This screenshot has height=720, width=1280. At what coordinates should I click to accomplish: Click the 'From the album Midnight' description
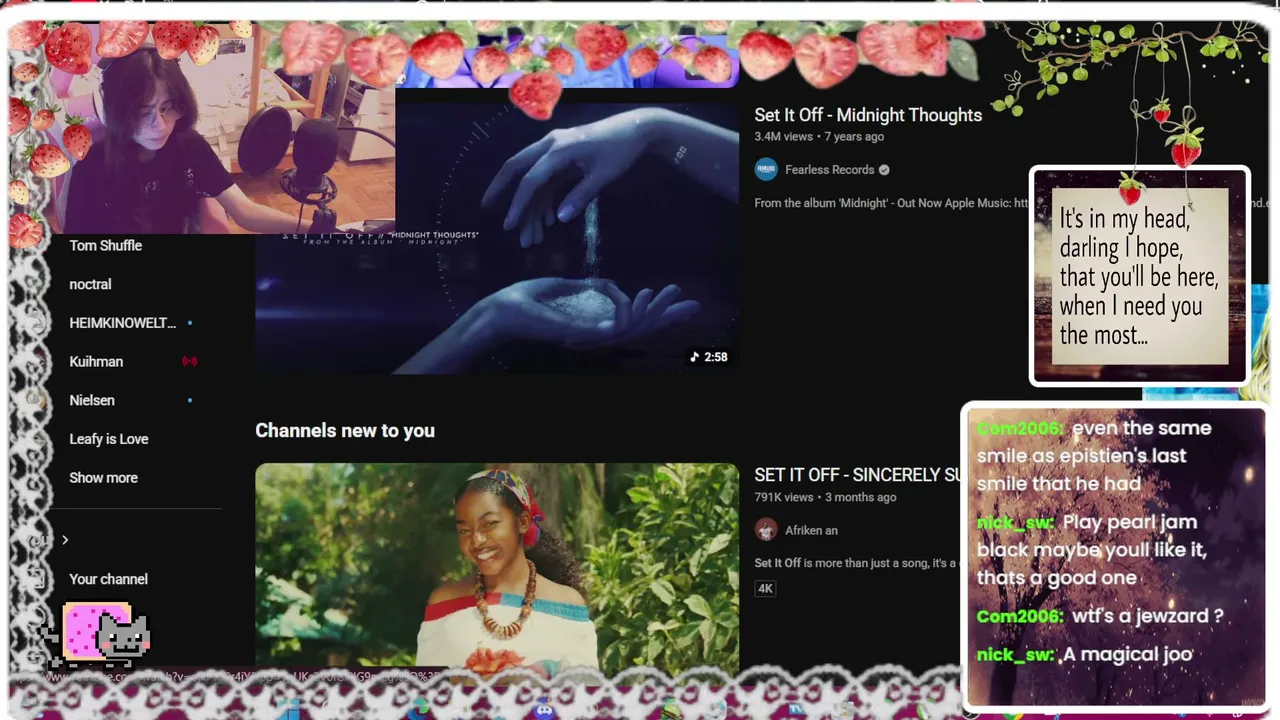[x=891, y=203]
